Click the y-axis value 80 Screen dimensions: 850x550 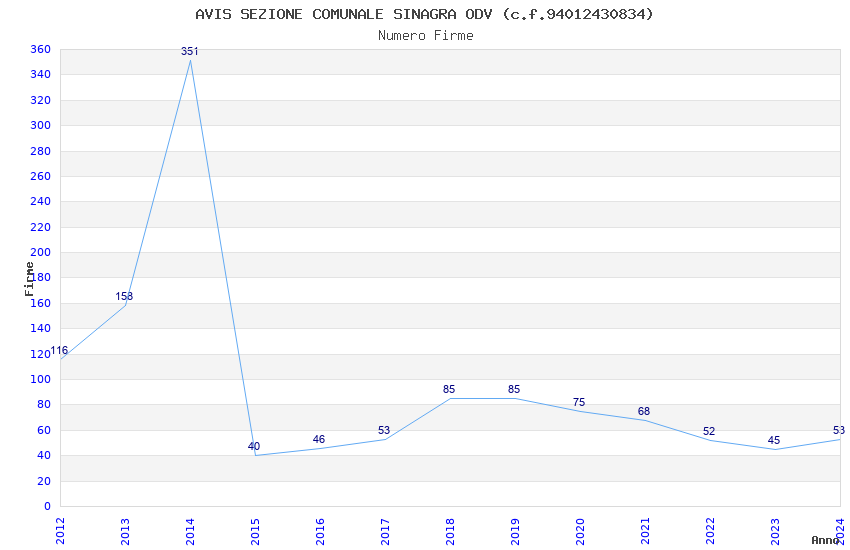44,404
